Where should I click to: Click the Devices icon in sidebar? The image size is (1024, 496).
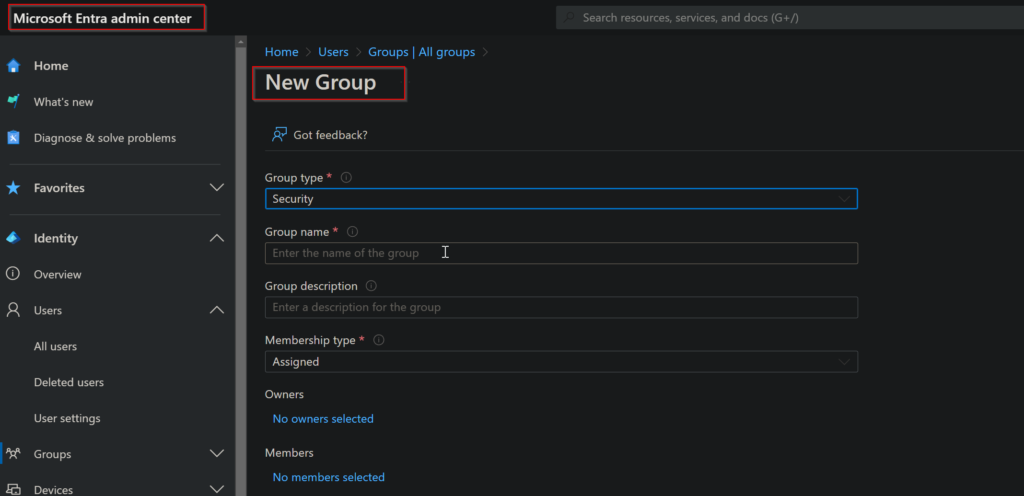pyautogui.click(x=13, y=489)
